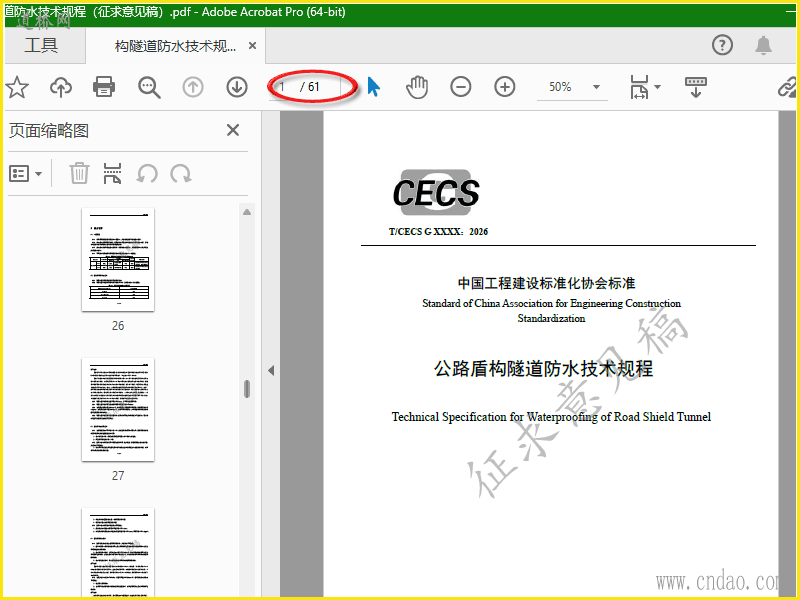Click the share link icon
This screenshot has height=600, width=800.
click(x=787, y=87)
